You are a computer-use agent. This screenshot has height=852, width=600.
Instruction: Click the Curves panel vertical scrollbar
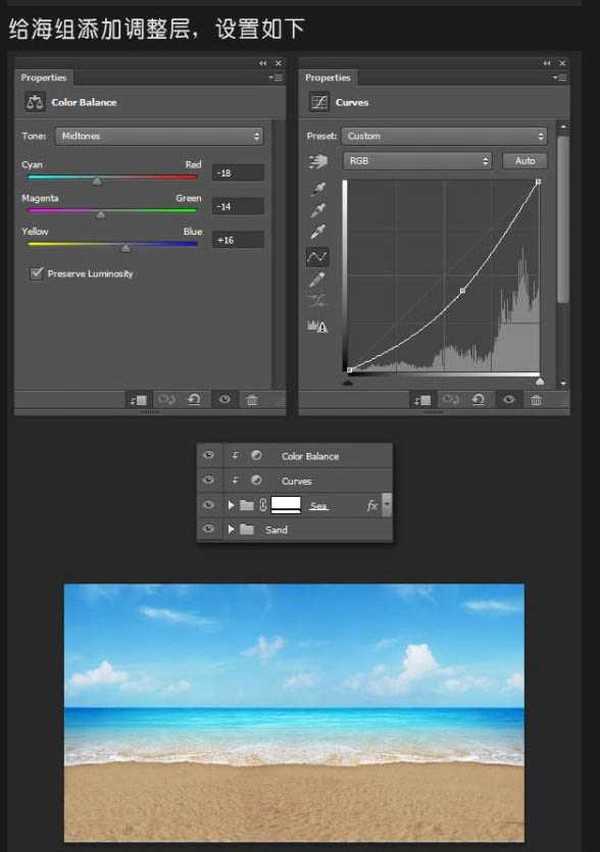click(563, 219)
